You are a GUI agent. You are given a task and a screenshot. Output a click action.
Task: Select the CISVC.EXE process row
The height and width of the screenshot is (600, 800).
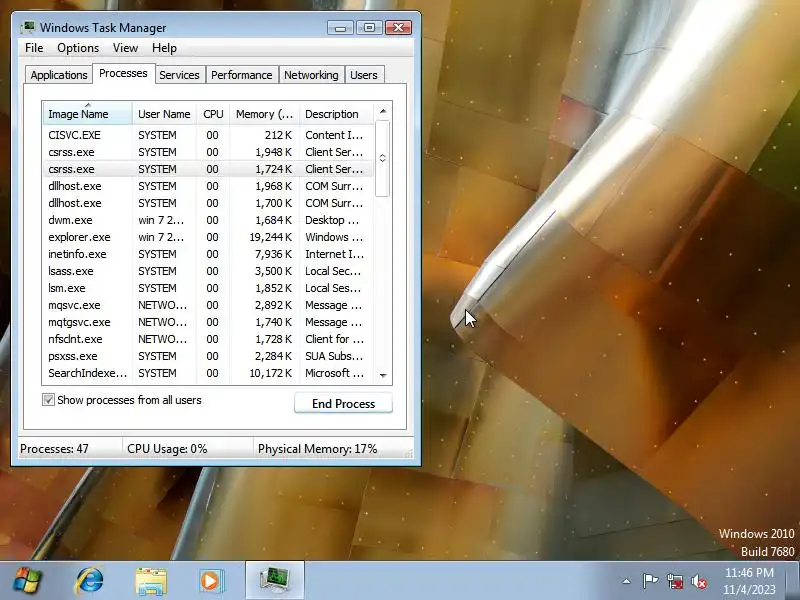(208, 135)
